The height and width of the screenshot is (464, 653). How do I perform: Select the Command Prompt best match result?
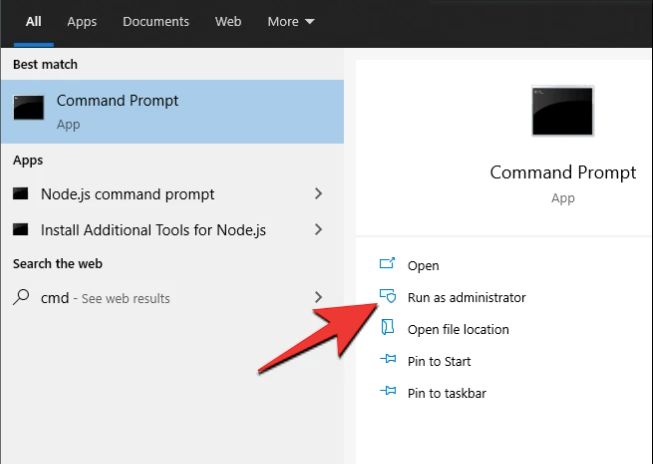pyautogui.click(x=172, y=112)
